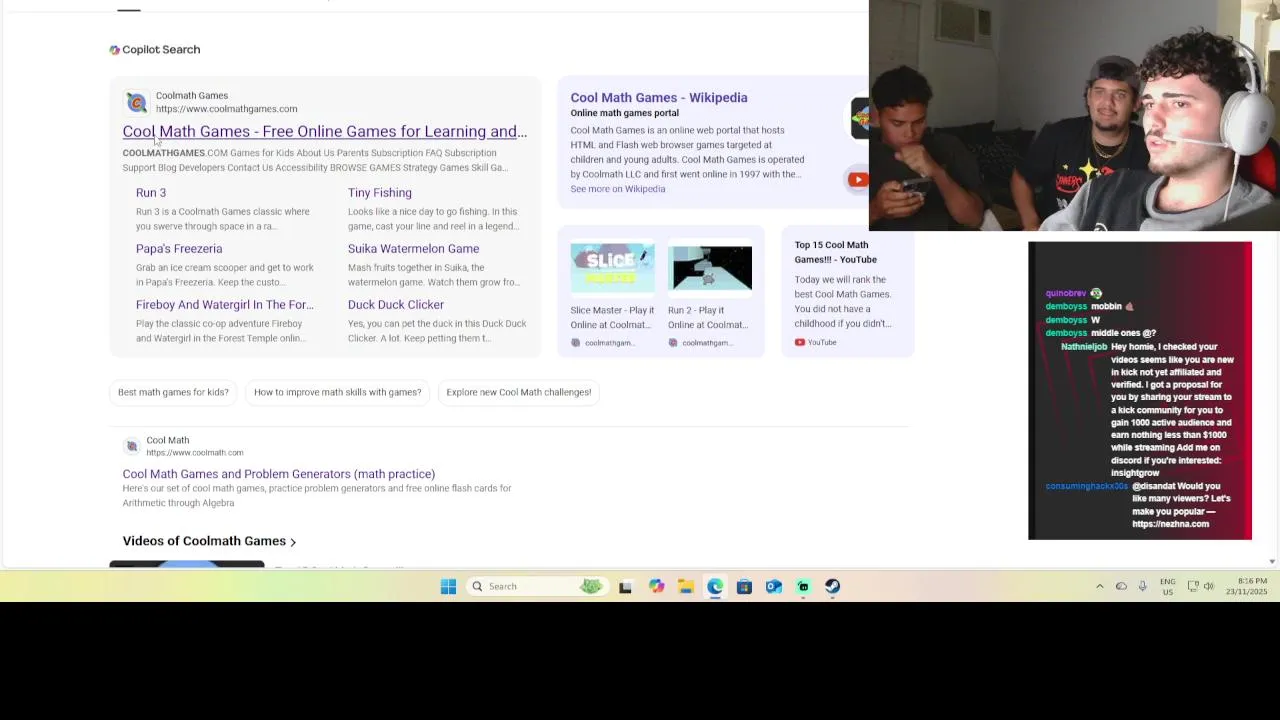This screenshot has height=720, width=1280.
Task: Click the taskbar Search box
Action: (x=538, y=586)
